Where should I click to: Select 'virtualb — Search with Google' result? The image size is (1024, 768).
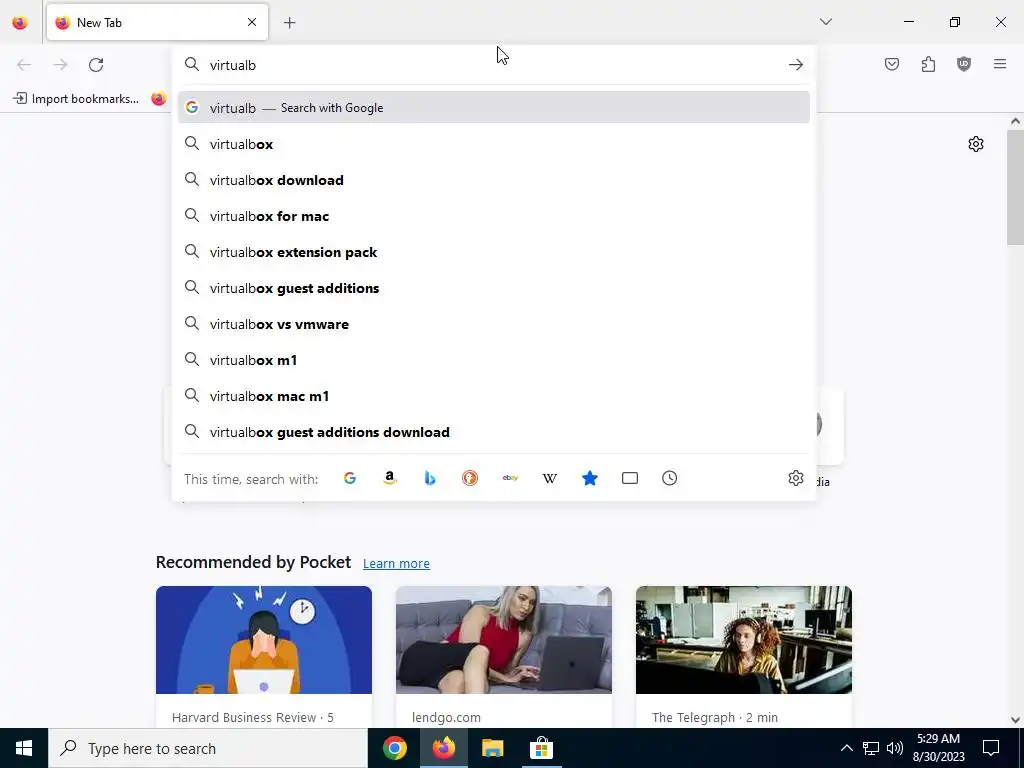tap(494, 108)
